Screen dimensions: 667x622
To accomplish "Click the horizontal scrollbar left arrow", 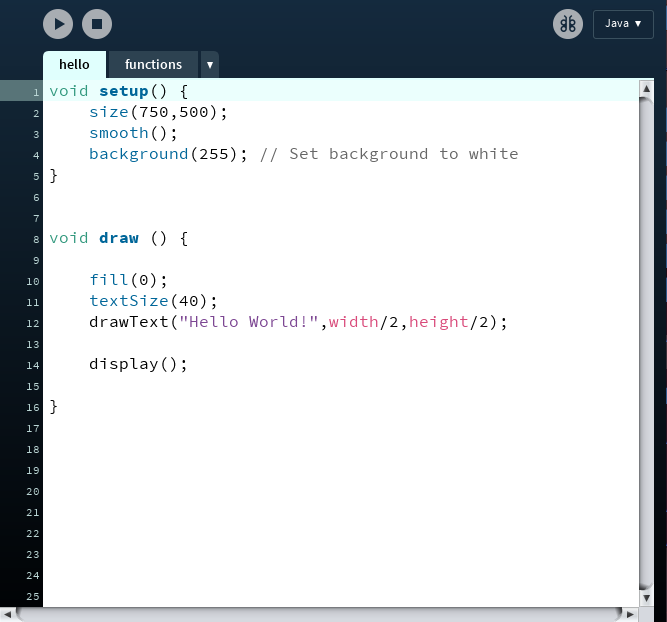I will pos(8,614).
